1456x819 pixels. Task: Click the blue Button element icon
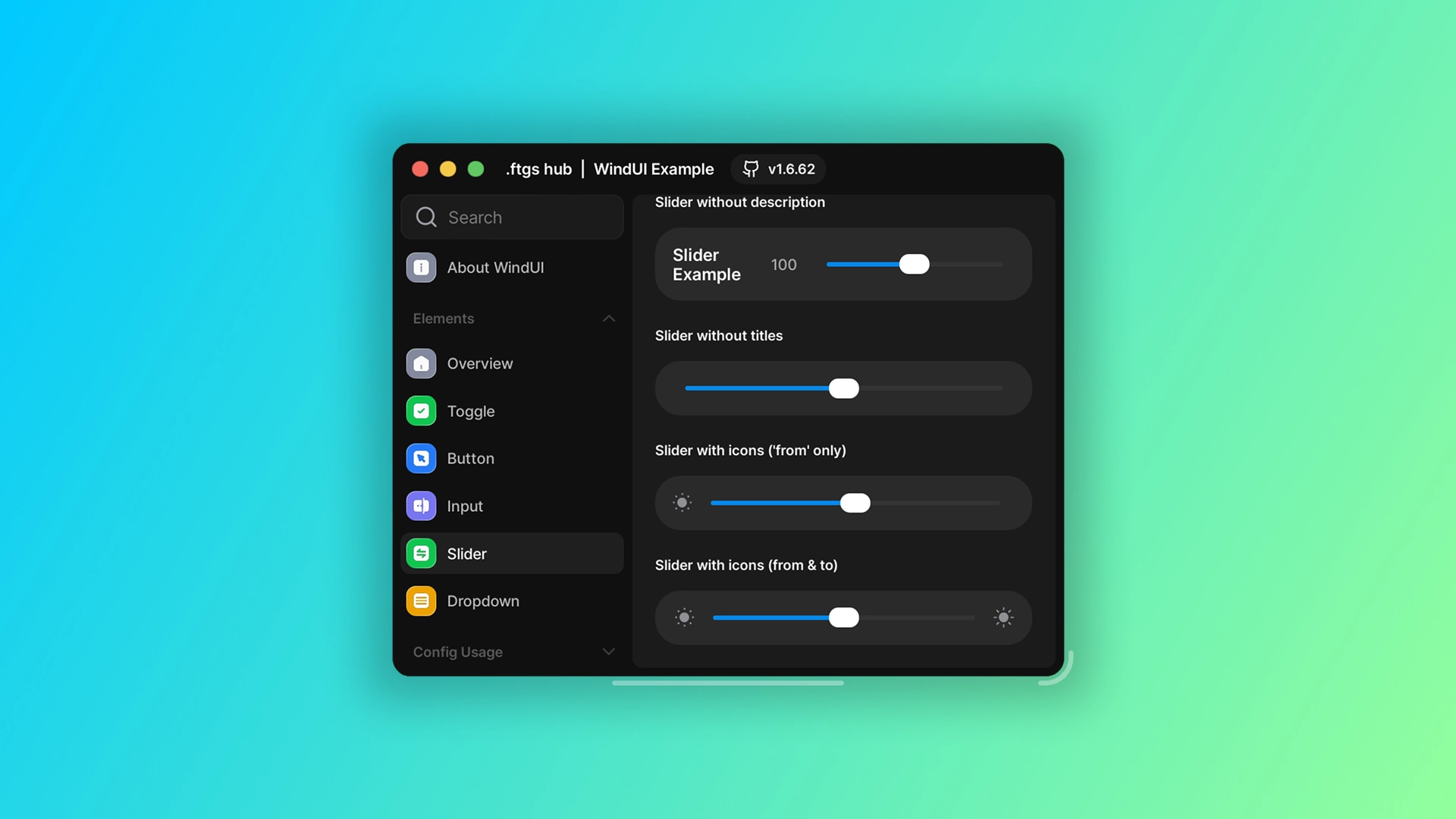[421, 458]
